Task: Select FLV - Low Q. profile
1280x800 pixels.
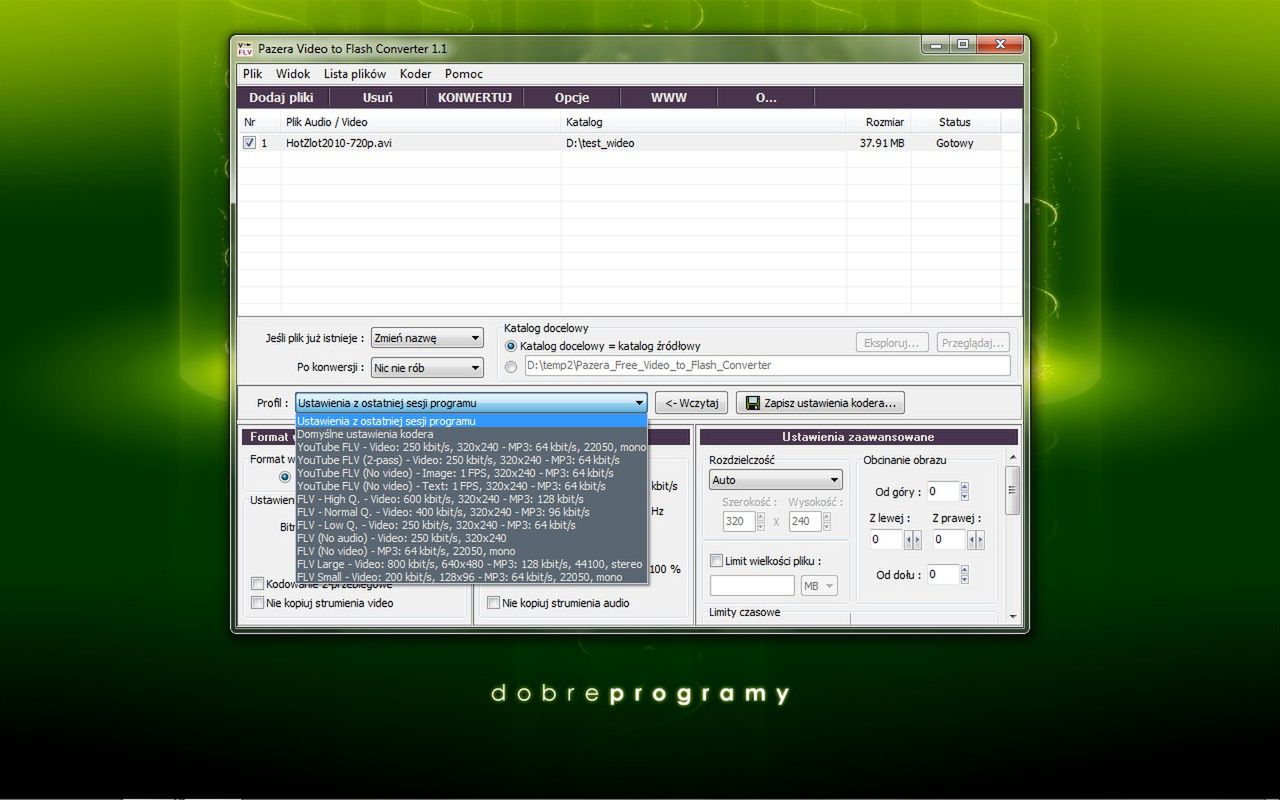Action: (x=472, y=525)
